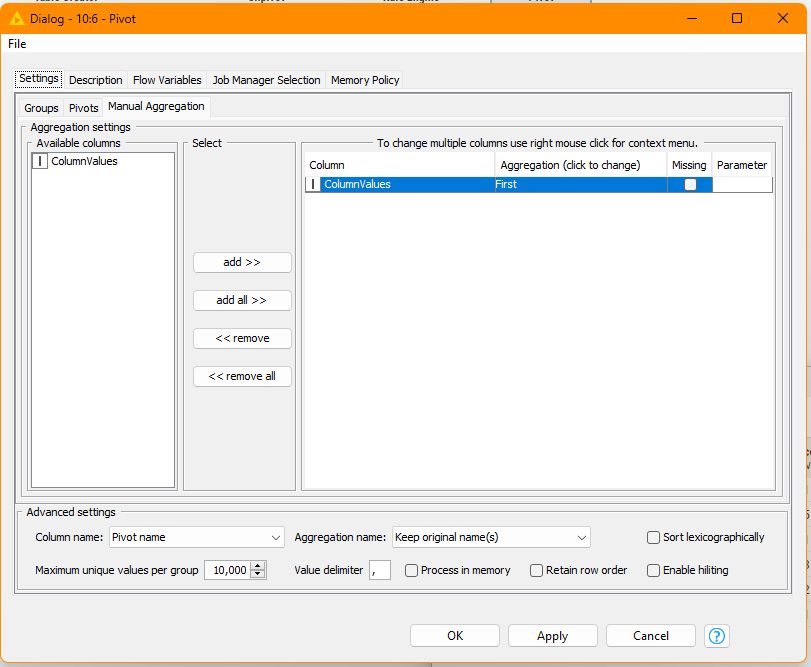
Task: Click the First aggregation cell to change it
Action: tap(580, 185)
